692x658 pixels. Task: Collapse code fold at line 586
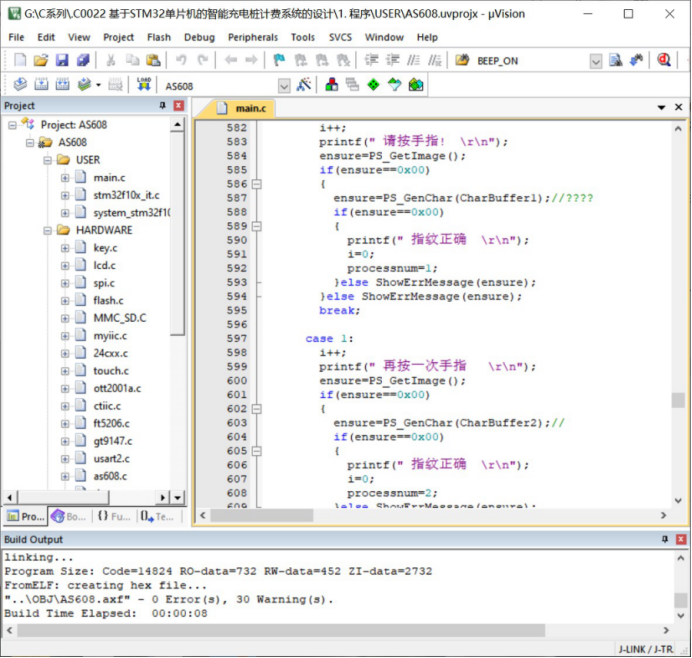click(x=256, y=184)
